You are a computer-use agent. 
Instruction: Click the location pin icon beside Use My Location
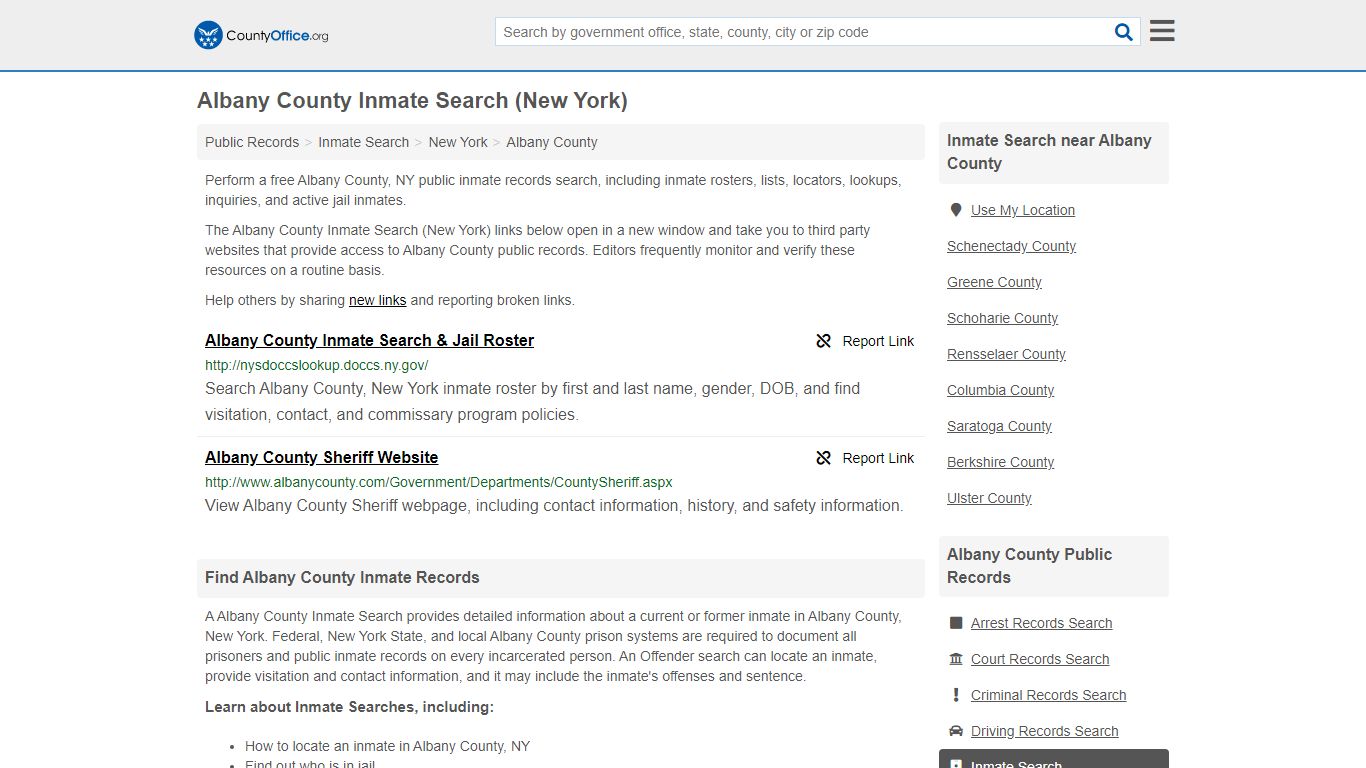(956, 210)
